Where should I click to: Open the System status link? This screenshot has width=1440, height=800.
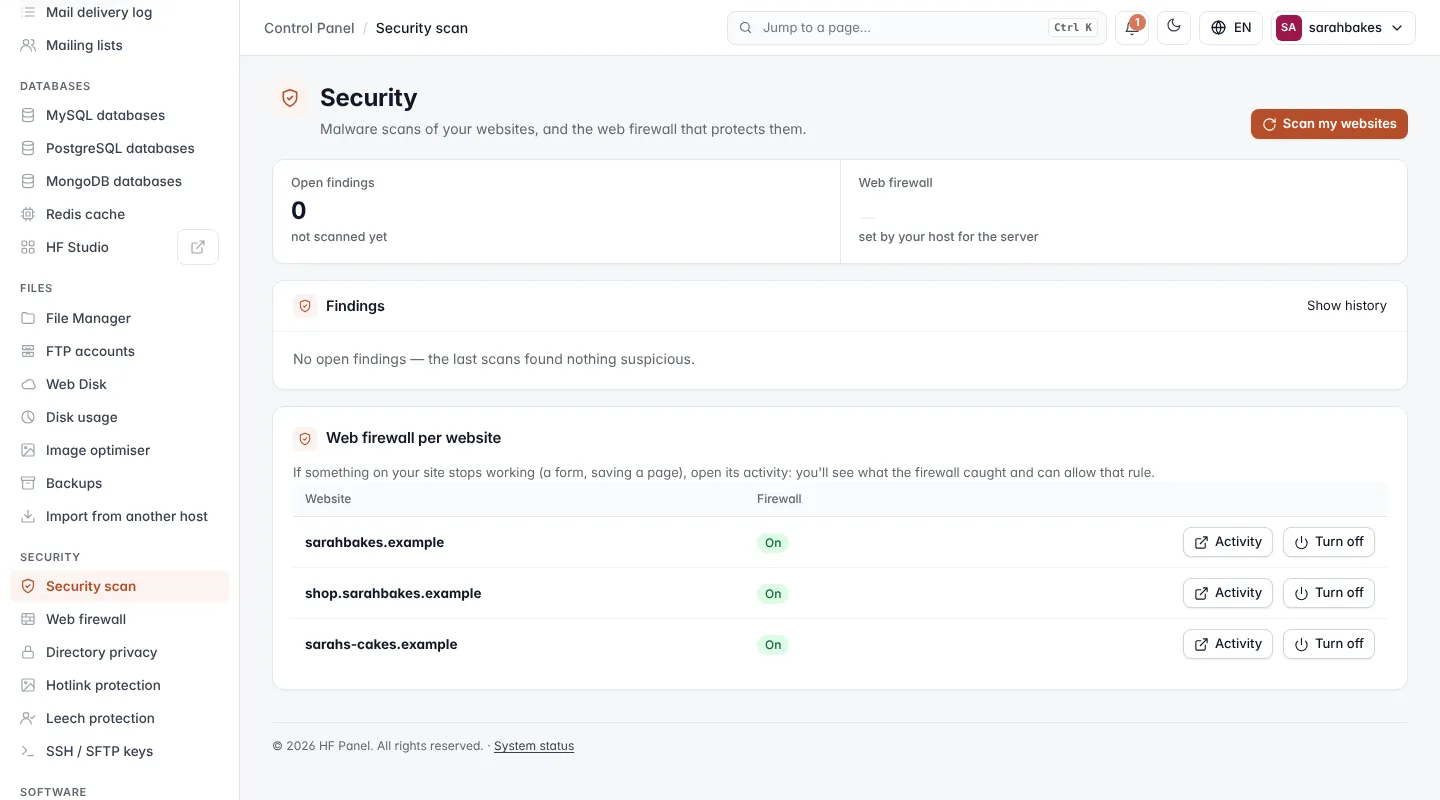click(x=534, y=746)
